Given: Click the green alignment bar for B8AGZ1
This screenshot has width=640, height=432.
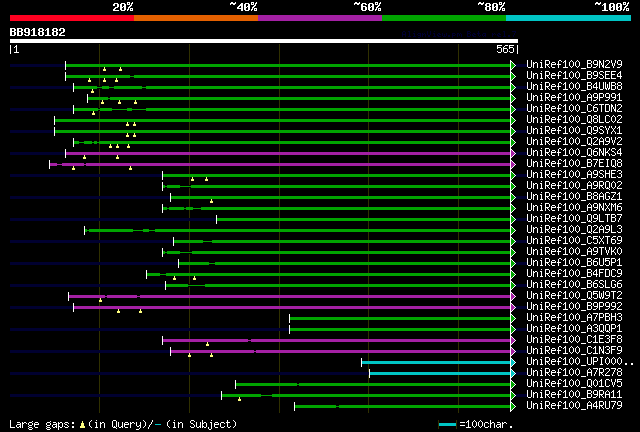Looking at the screenshot, I should click(340, 198).
